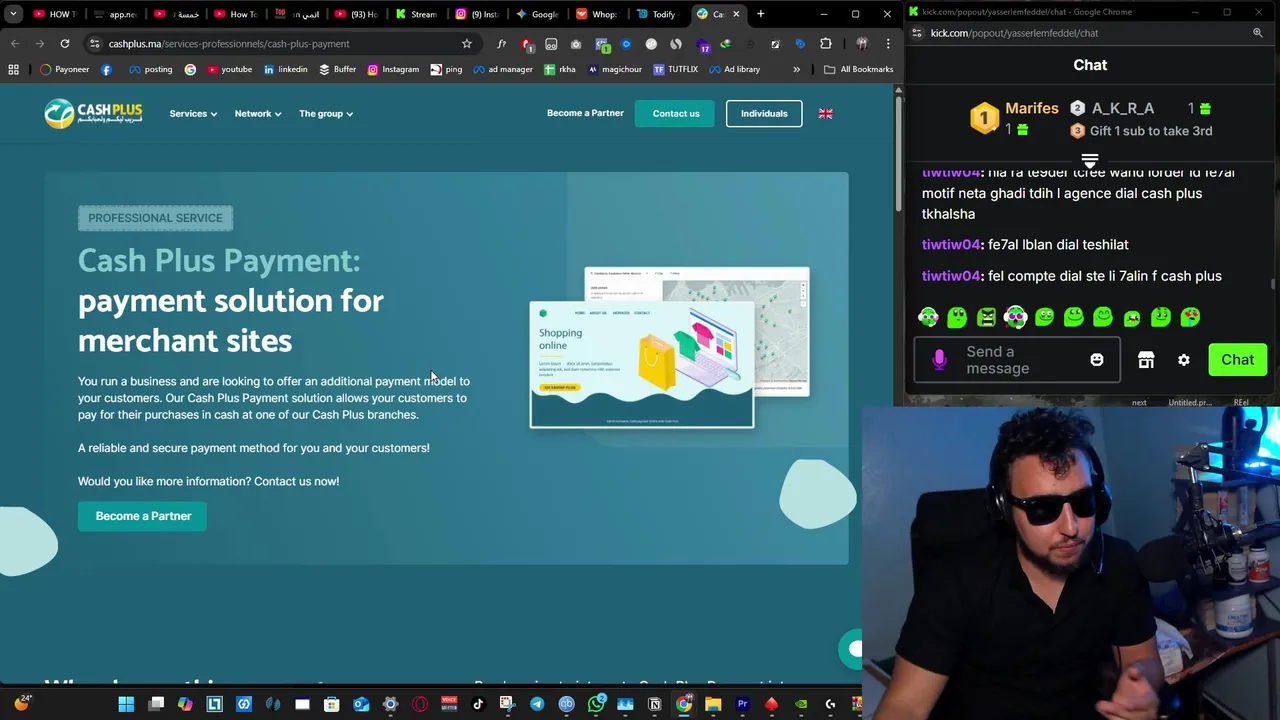Reload the cashplus.ma page

pyautogui.click(x=65, y=44)
